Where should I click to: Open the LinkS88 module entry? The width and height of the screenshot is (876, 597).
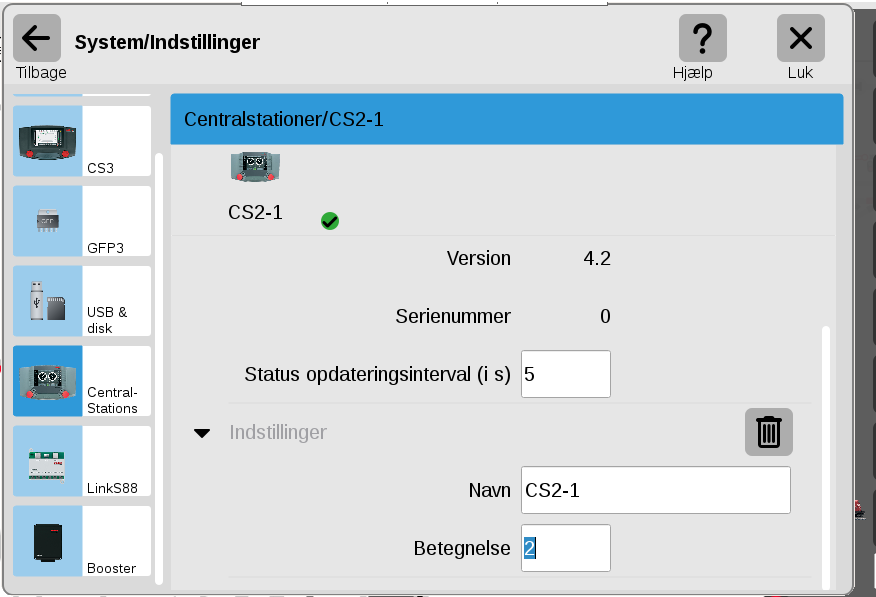tap(82, 461)
